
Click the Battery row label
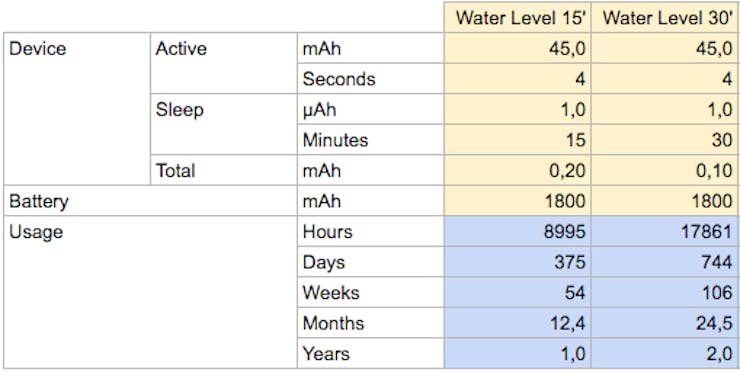pyautogui.click(x=151, y=201)
